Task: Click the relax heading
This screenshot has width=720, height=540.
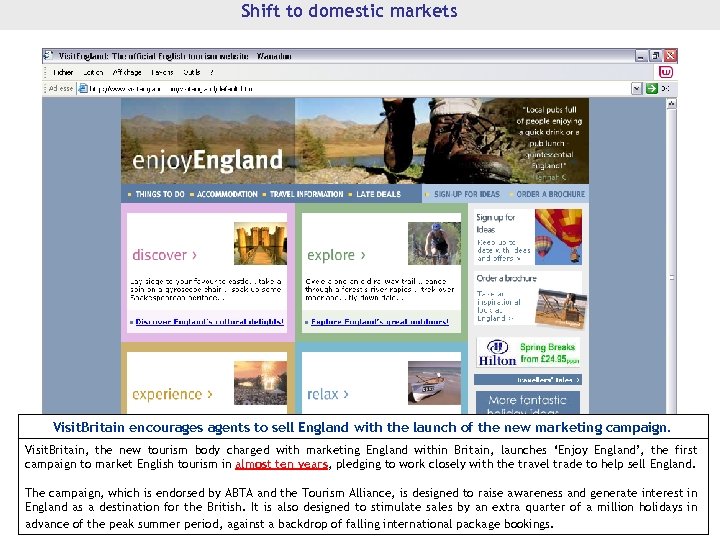Action: click(x=327, y=394)
